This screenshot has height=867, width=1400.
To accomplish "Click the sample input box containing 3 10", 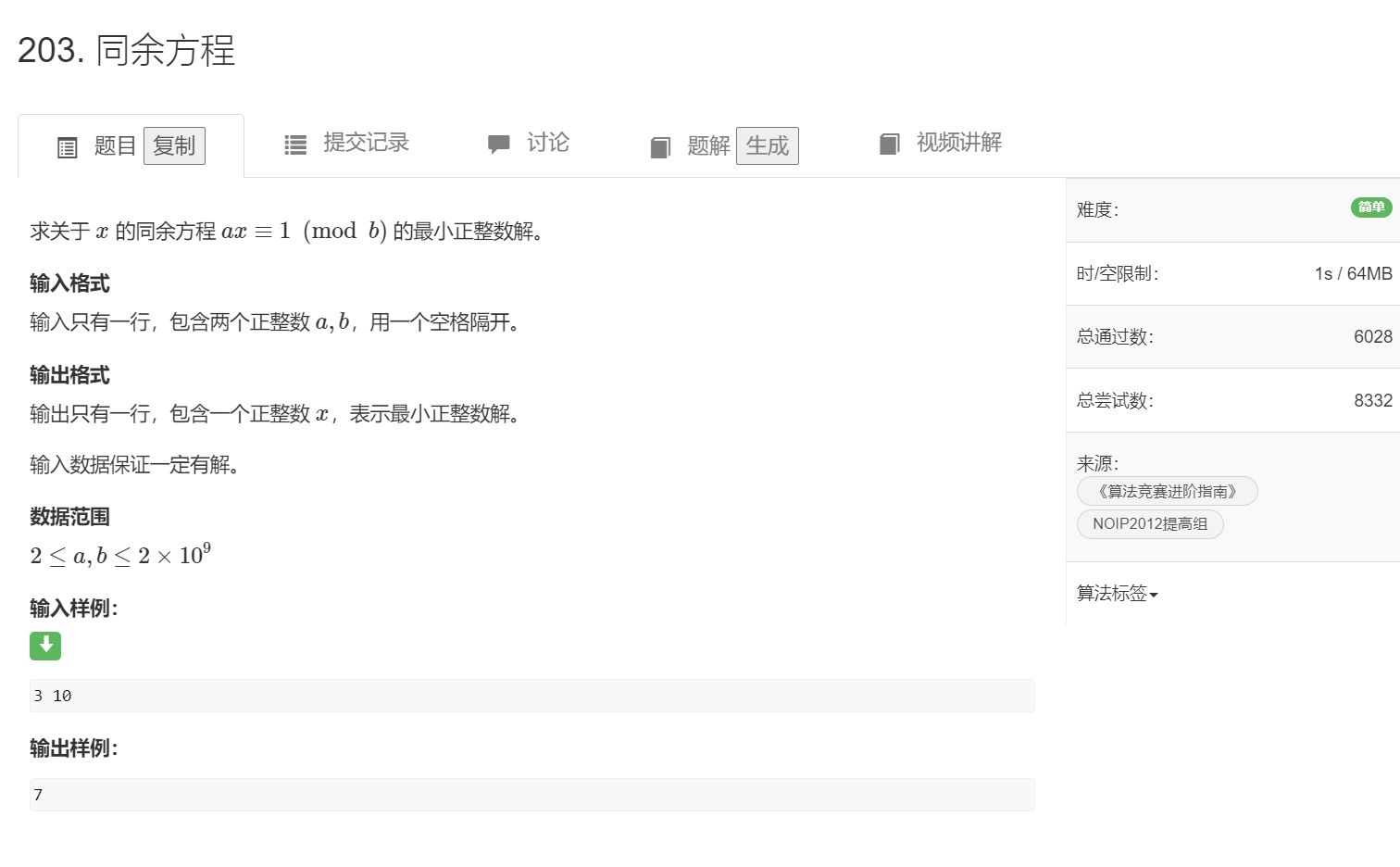I will click(531, 696).
